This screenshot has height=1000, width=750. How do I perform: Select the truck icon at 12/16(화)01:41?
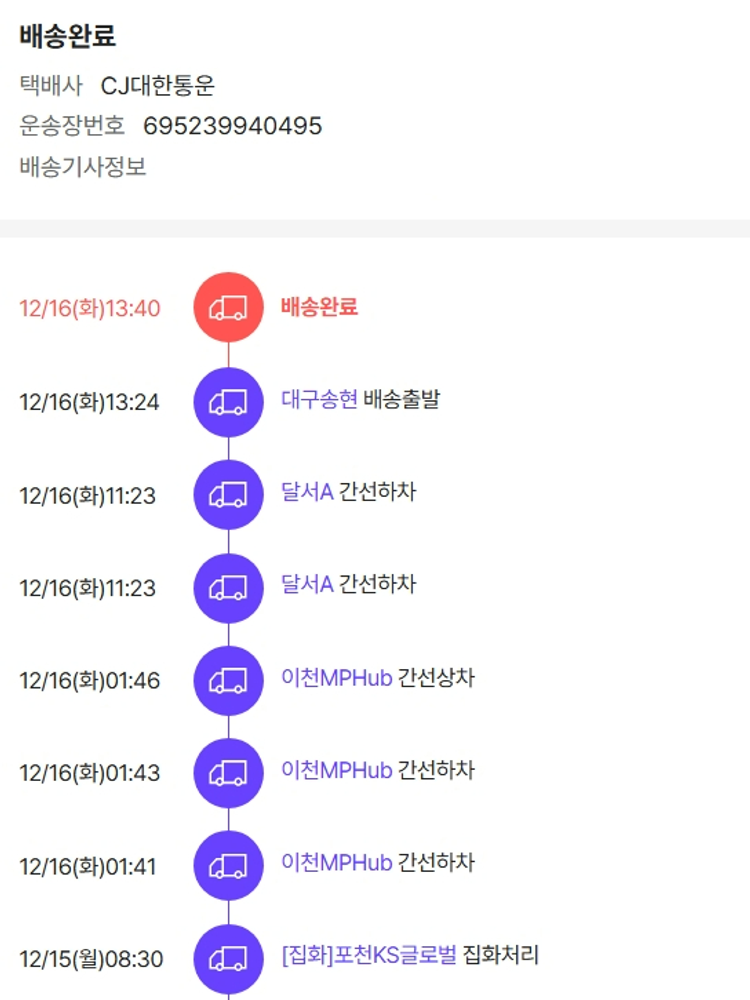coord(228,866)
